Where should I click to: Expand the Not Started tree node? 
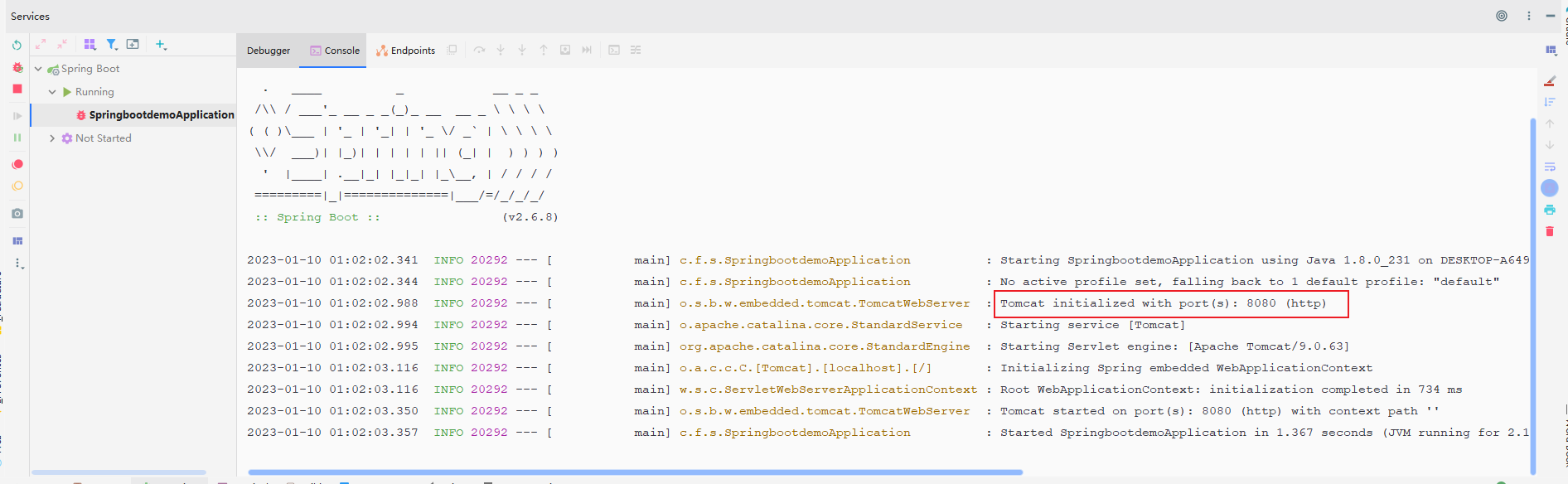(52, 138)
